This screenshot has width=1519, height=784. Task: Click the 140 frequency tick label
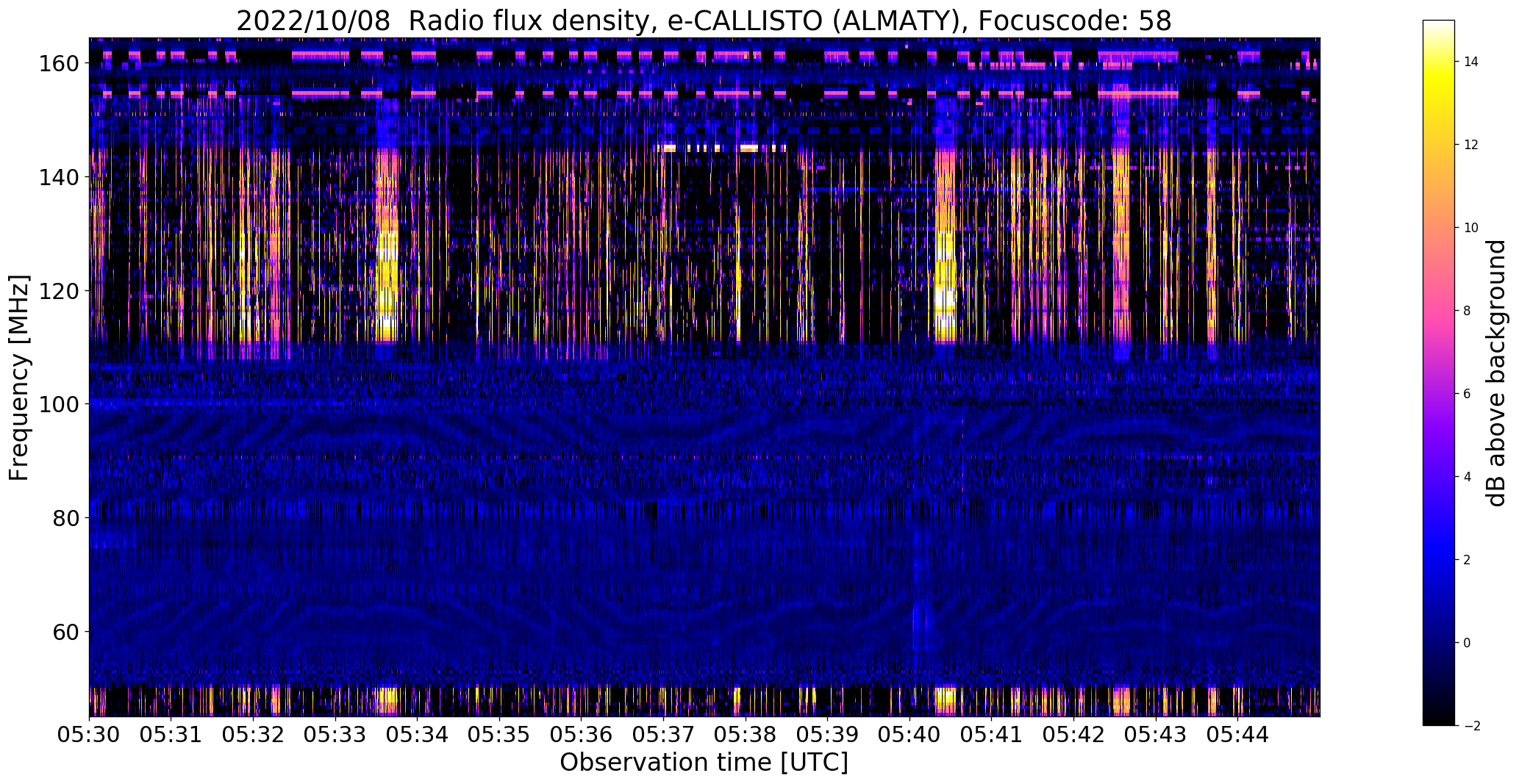coord(58,177)
